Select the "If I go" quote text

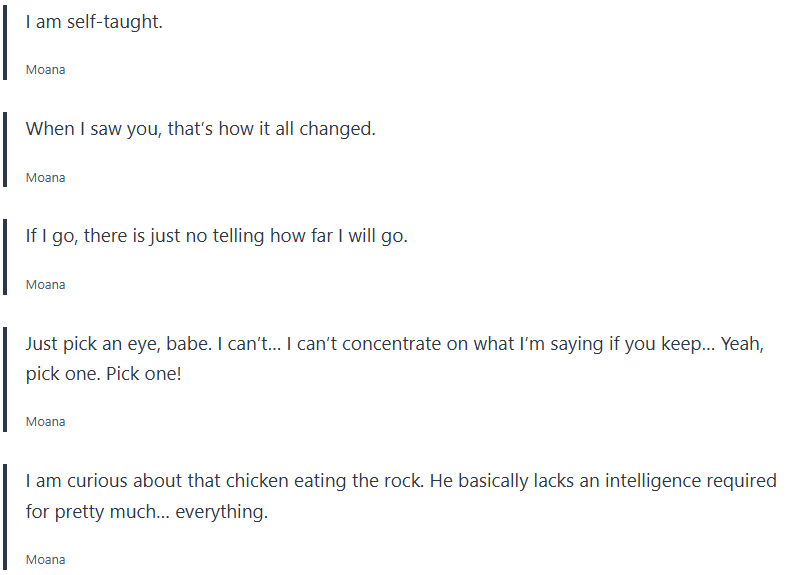(x=216, y=237)
